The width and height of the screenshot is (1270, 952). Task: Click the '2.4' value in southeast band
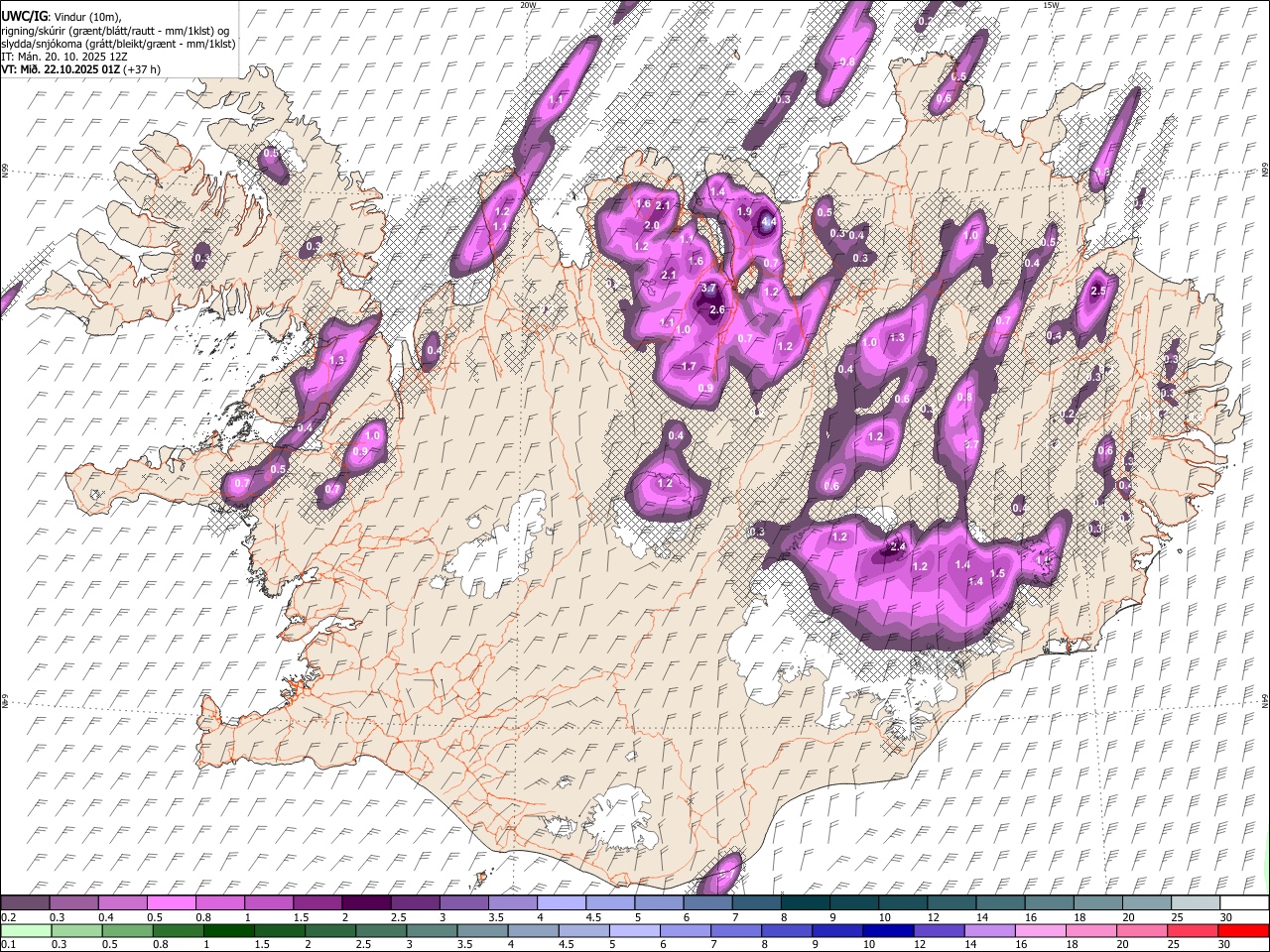898,546
